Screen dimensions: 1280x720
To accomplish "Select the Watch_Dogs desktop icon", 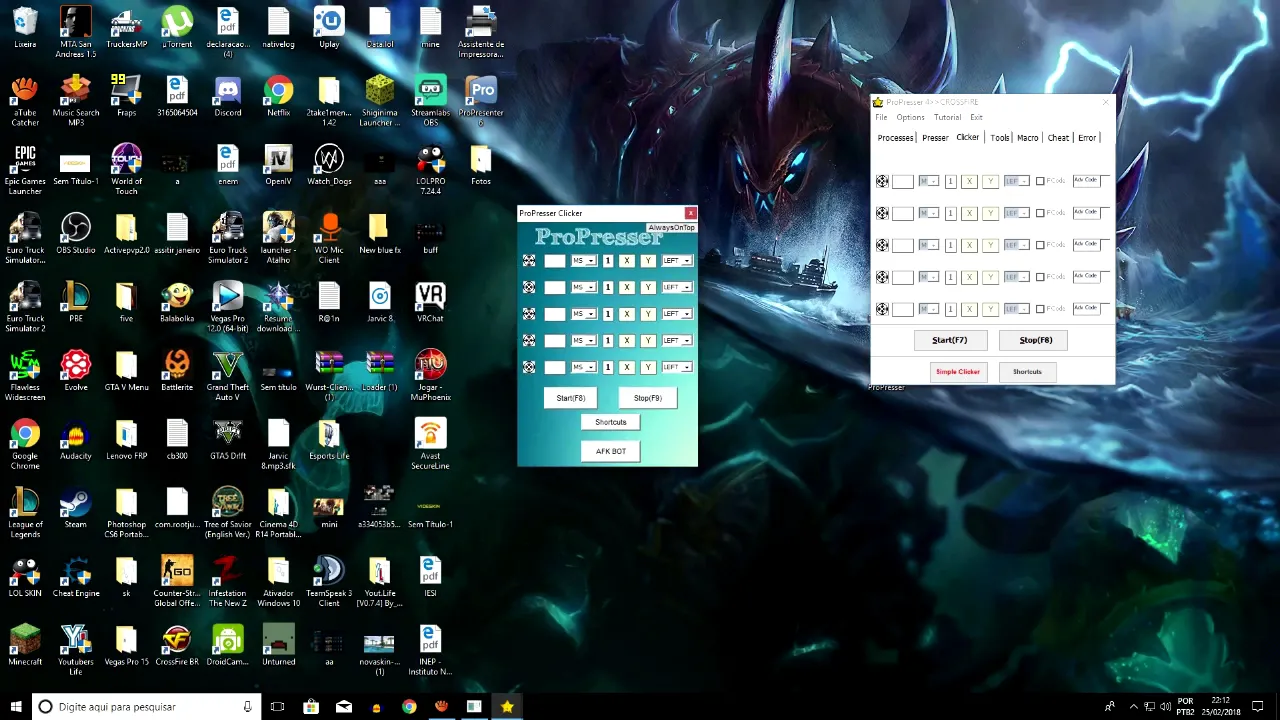I will [x=329, y=165].
